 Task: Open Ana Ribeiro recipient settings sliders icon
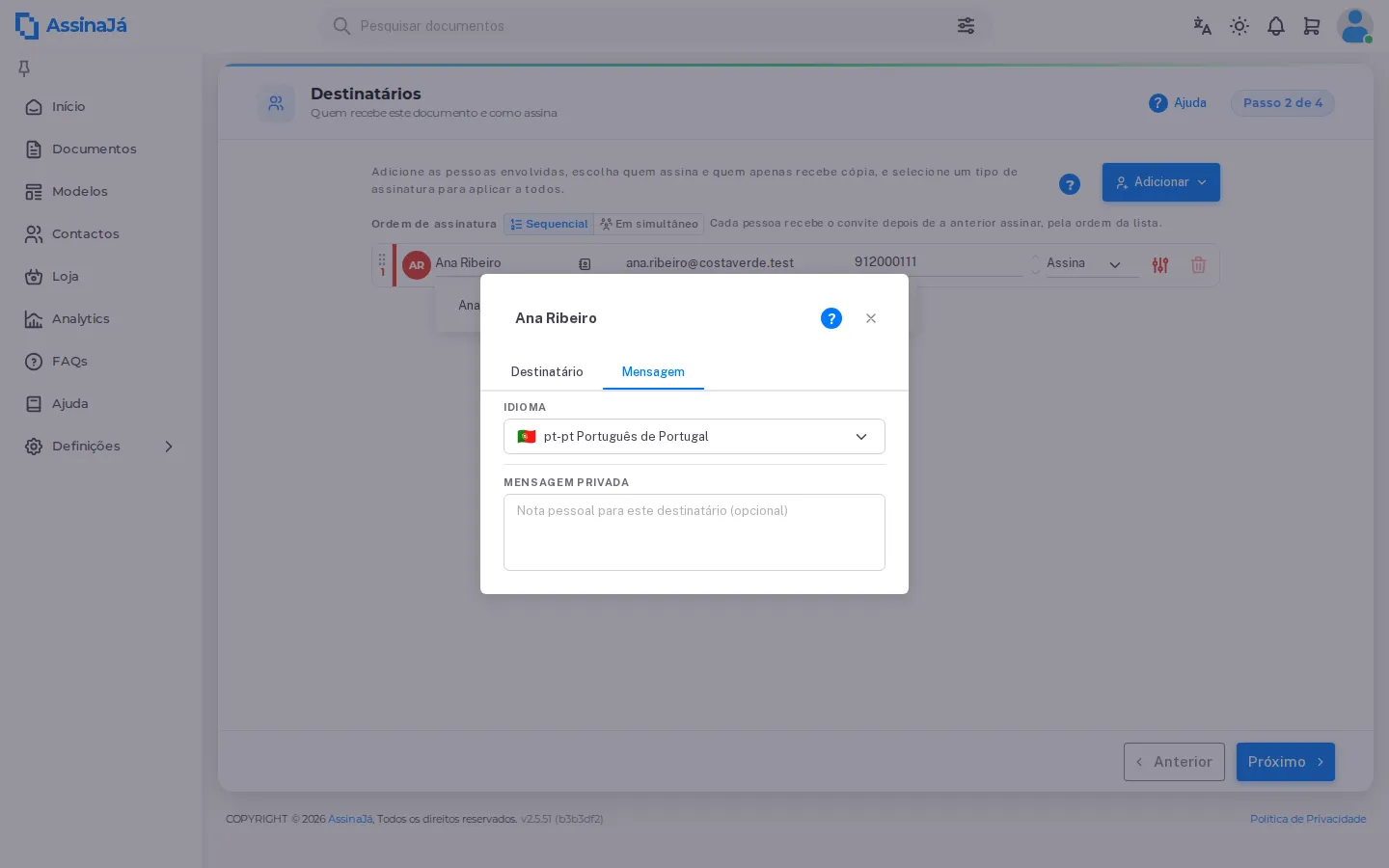coord(1160,264)
